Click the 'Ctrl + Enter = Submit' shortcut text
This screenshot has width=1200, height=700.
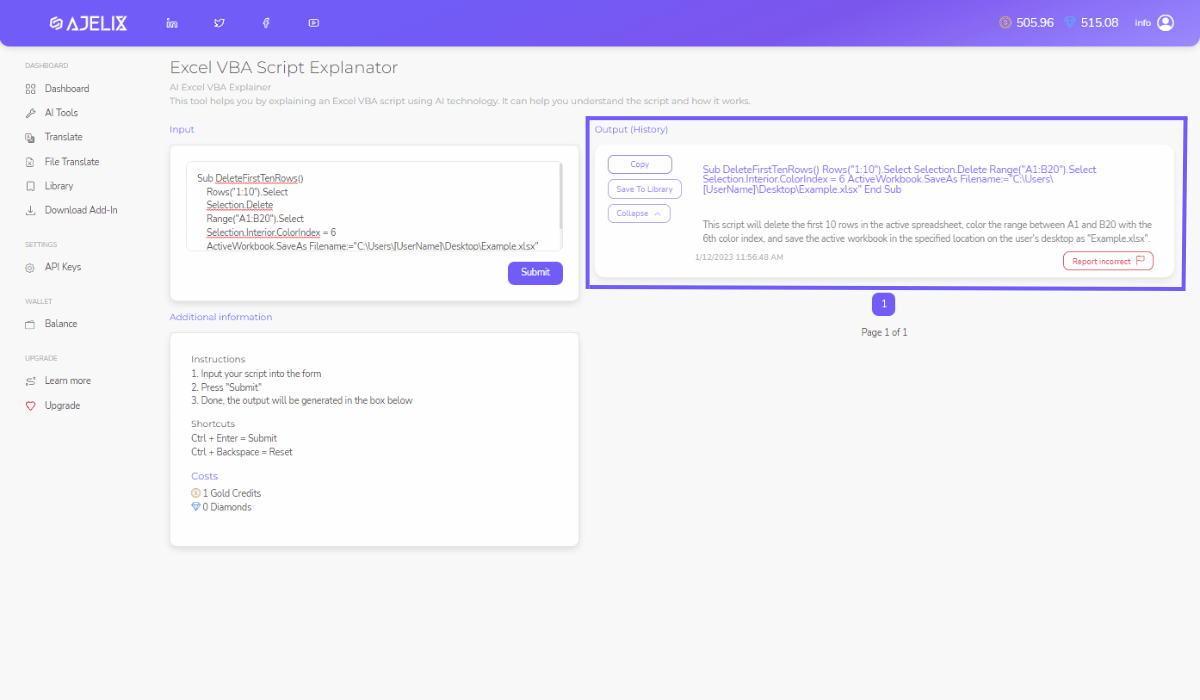click(234, 438)
